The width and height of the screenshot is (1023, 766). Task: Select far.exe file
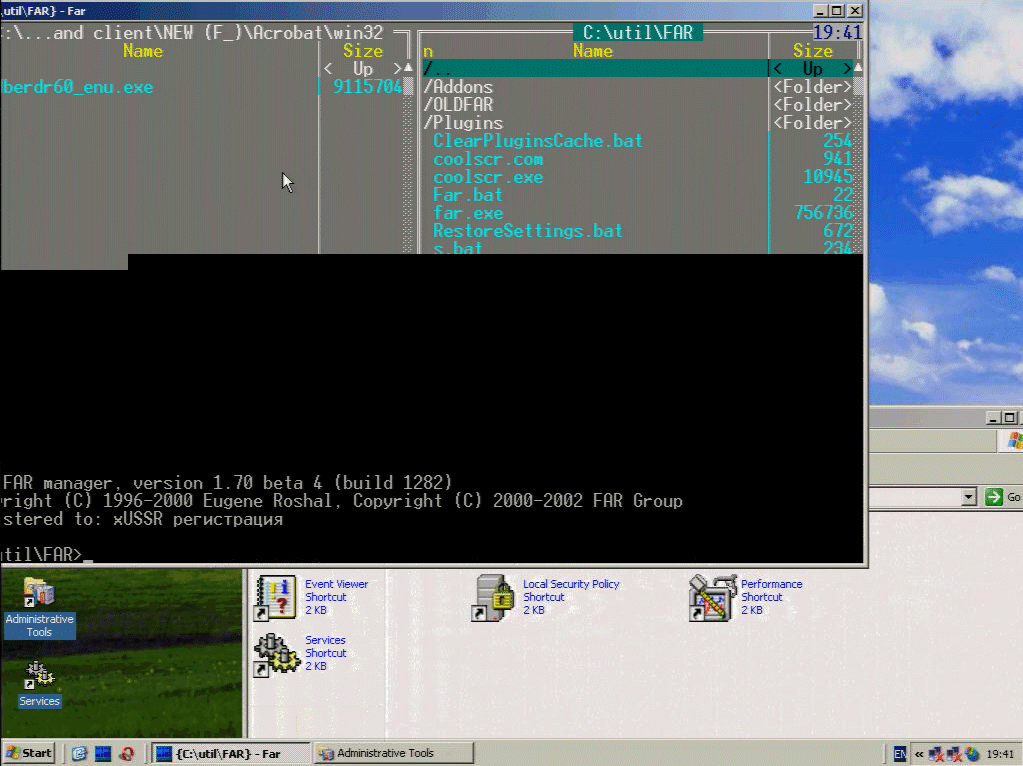[467, 213]
